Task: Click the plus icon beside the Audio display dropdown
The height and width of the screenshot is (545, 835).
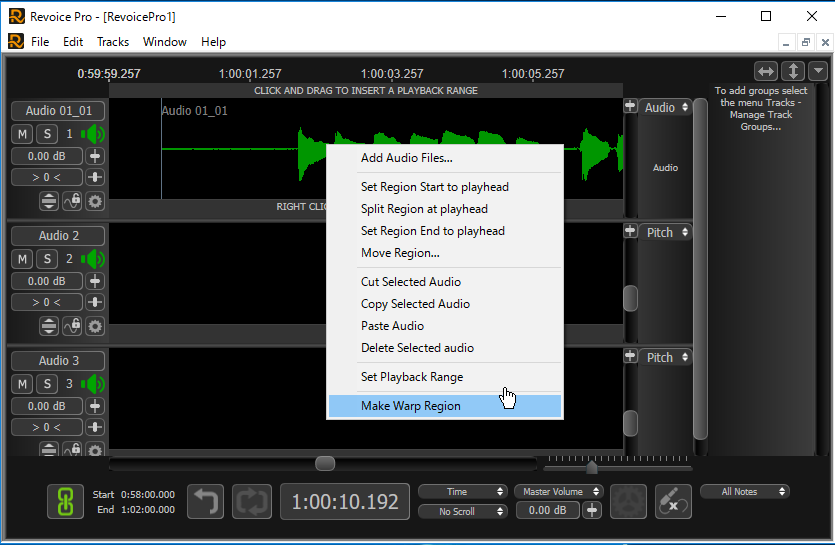Action: click(x=630, y=105)
